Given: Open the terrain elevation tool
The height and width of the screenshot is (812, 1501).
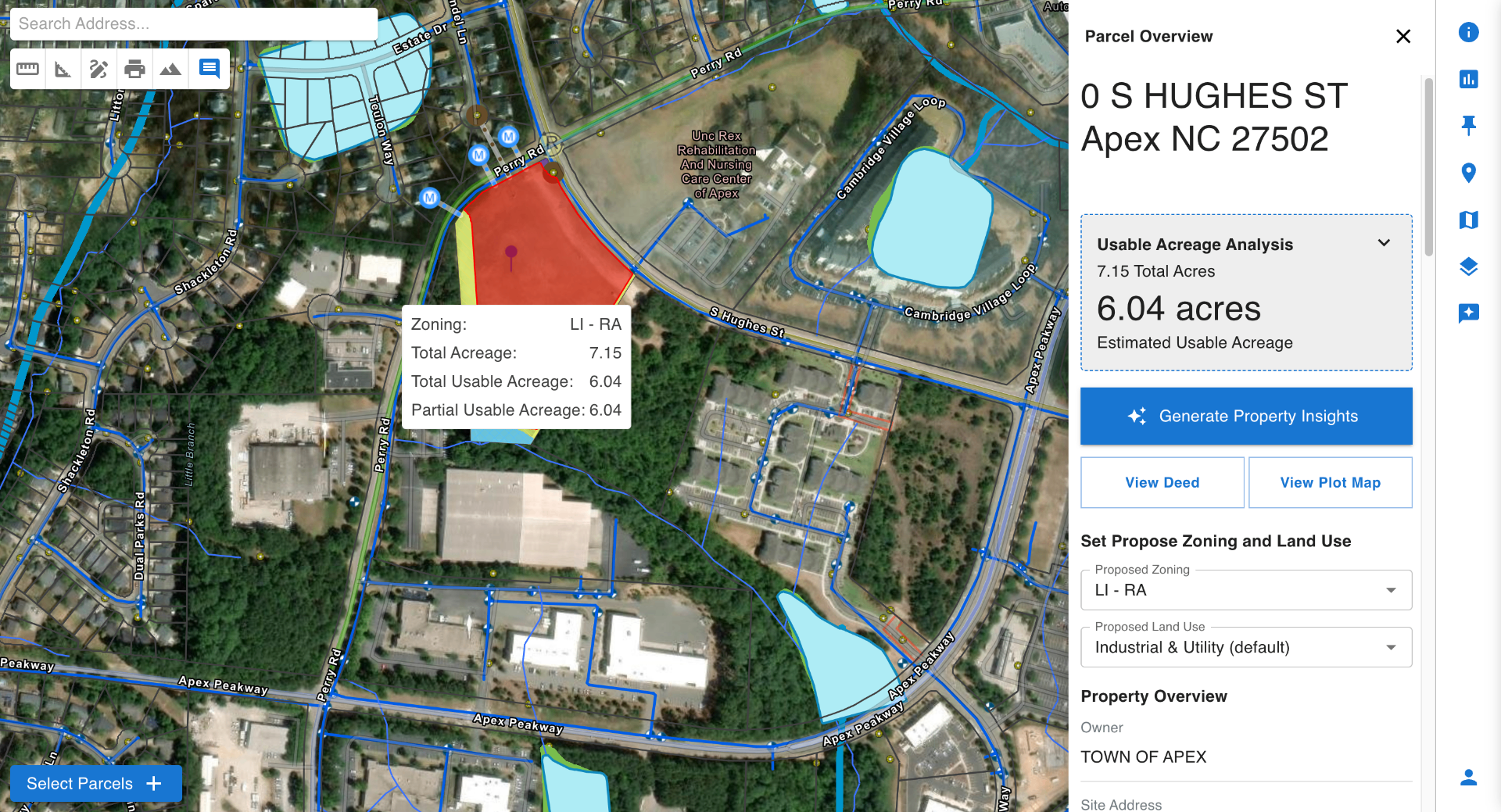Looking at the screenshot, I should pos(171,69).
